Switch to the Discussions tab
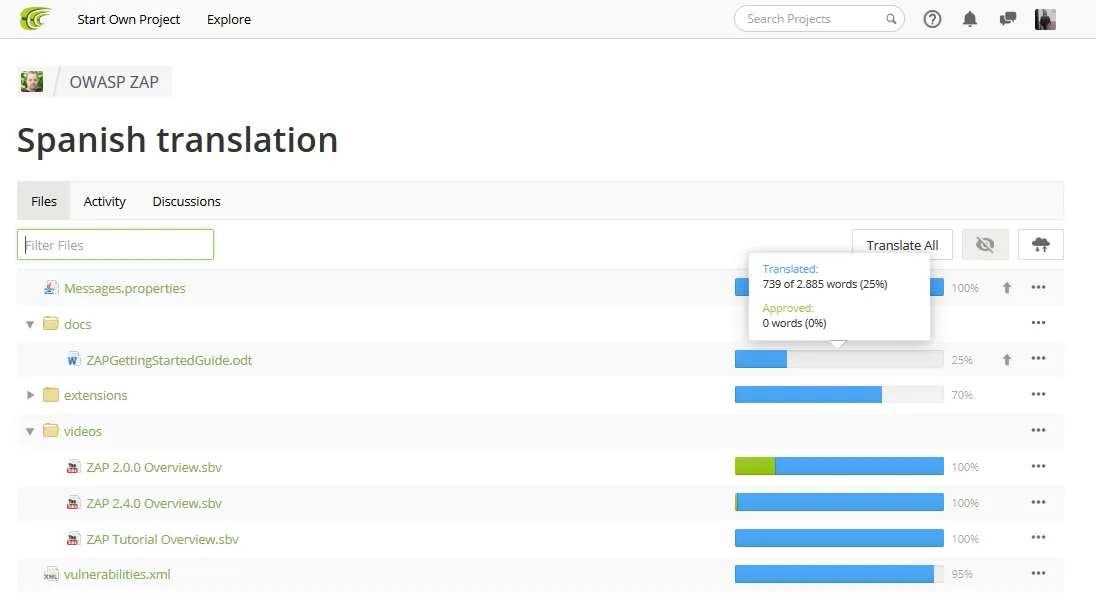 (x=187, y=201)
